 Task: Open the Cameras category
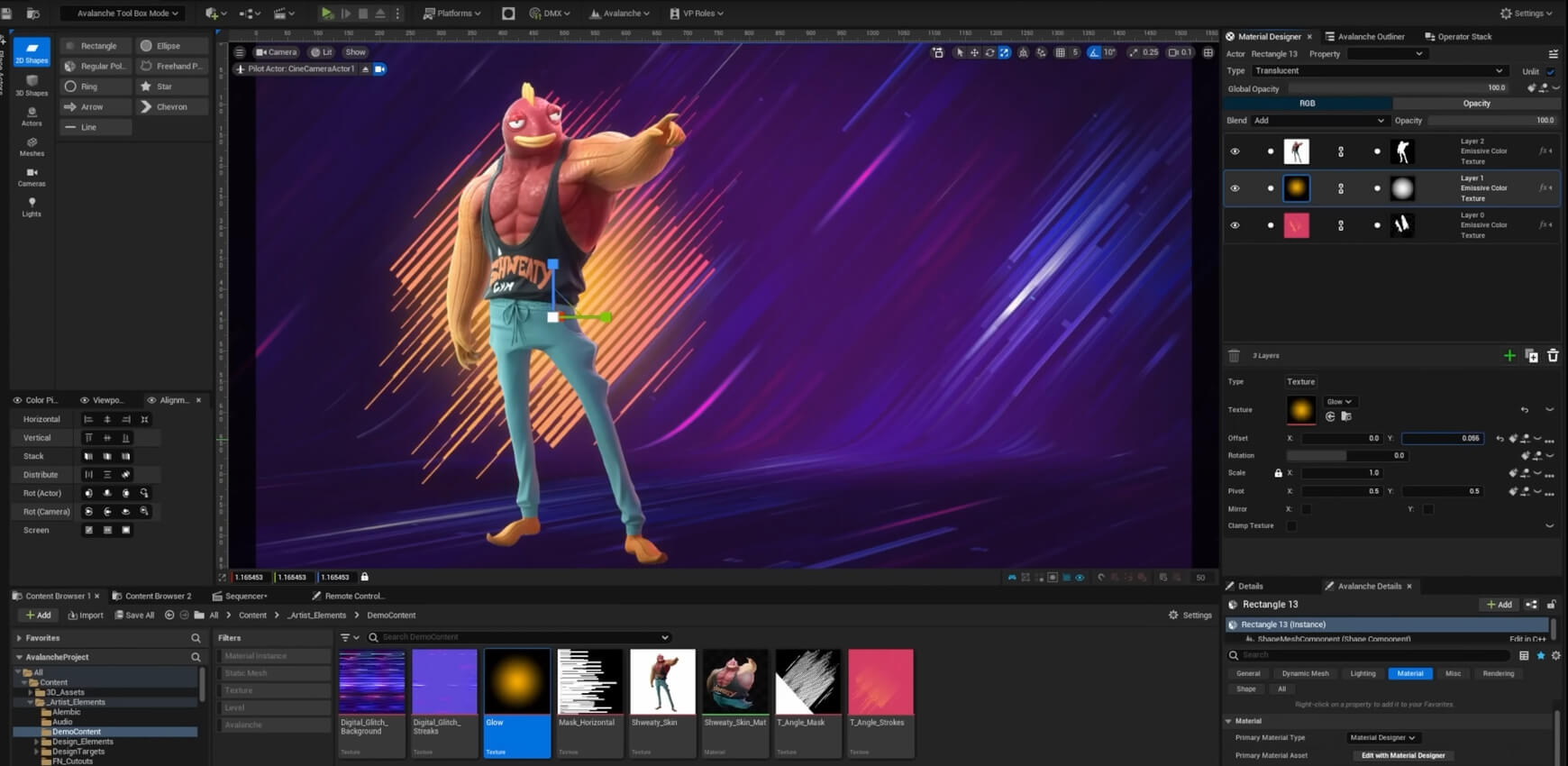click(x=32, y=177)
